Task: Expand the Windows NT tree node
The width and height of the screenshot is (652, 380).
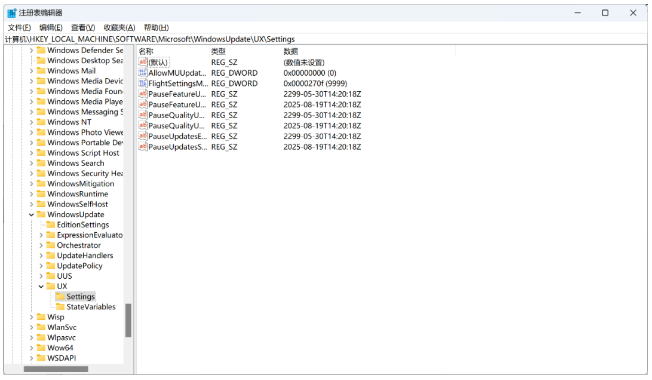Action: click(31, 122)
